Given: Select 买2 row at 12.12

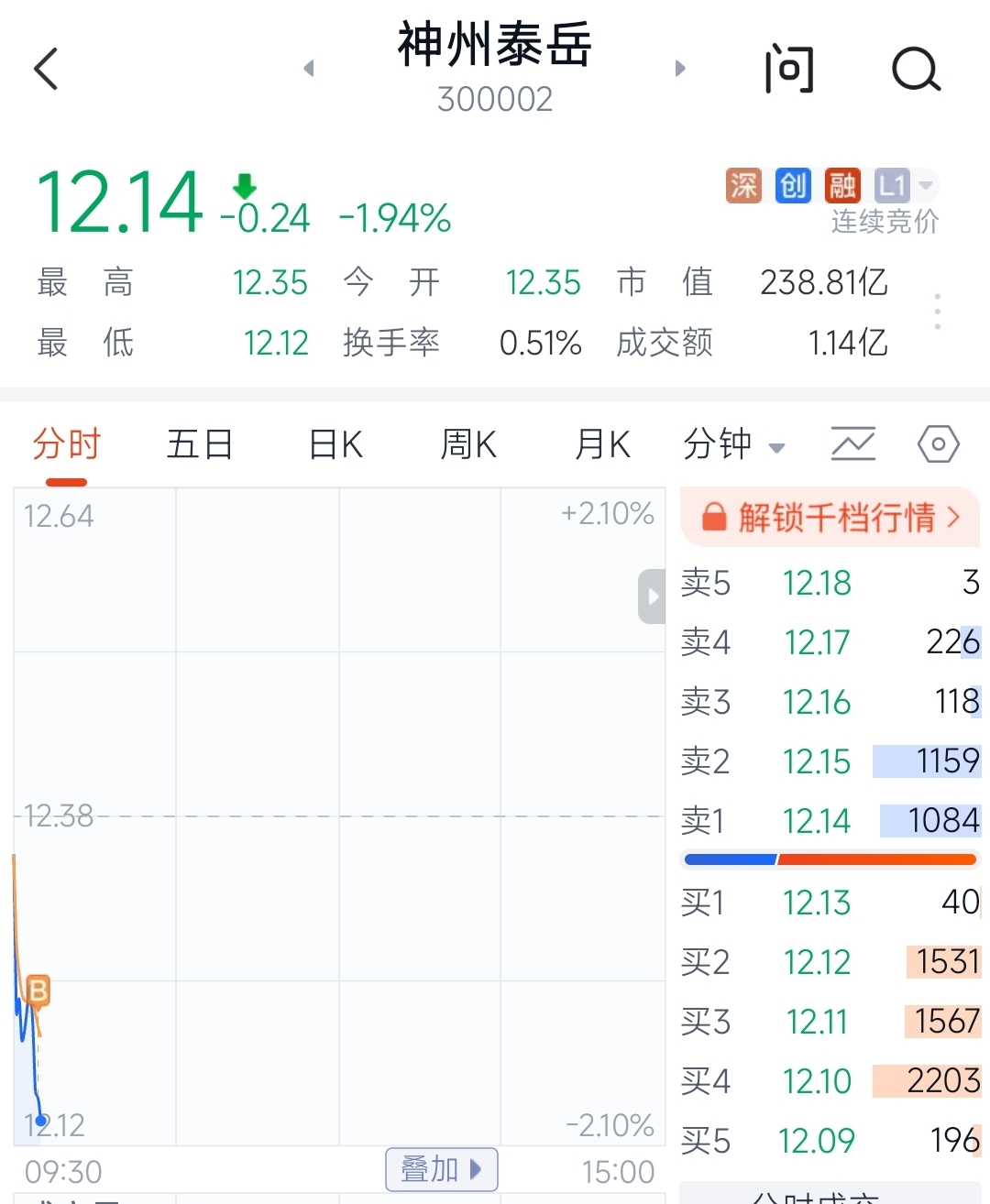Looking at the screenshot, I should [x=830, y=962].
